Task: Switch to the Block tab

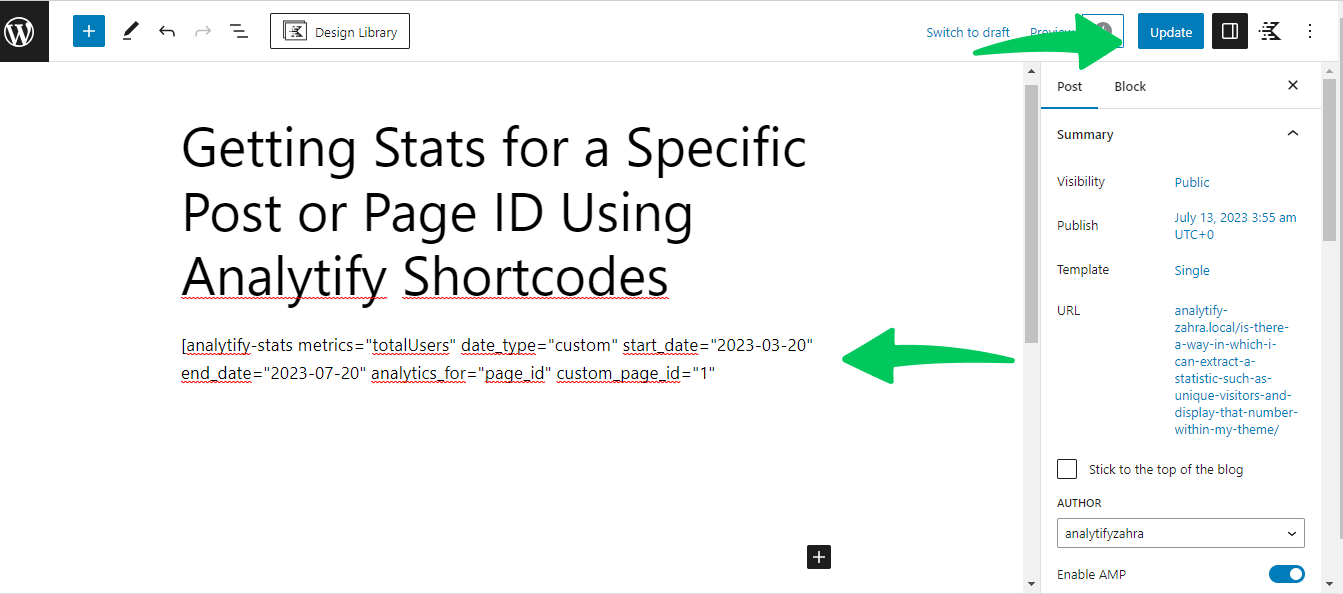Action: click(x=1130, y=86)
